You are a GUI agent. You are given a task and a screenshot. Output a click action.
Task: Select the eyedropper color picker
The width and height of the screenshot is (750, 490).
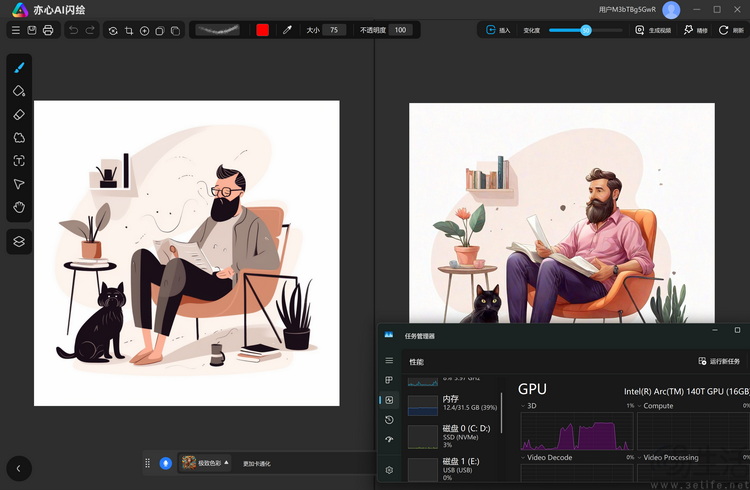point(287,30)
